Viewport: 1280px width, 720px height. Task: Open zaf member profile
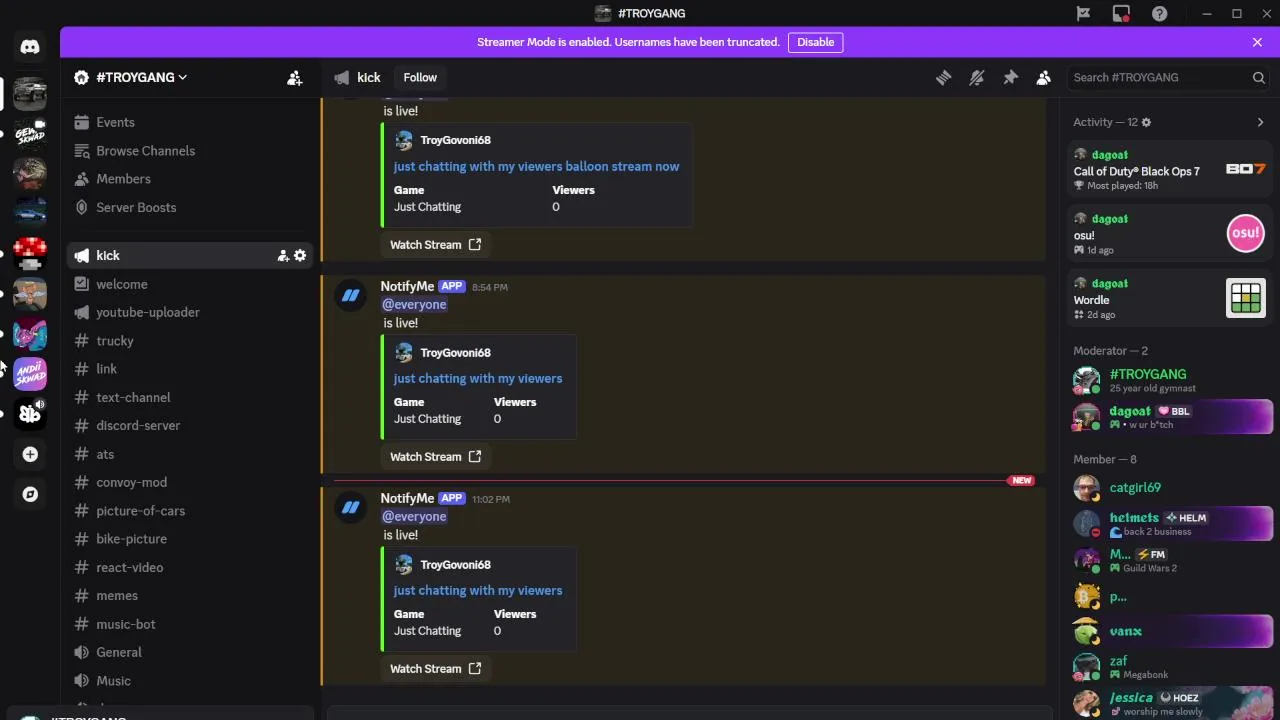1170,667
